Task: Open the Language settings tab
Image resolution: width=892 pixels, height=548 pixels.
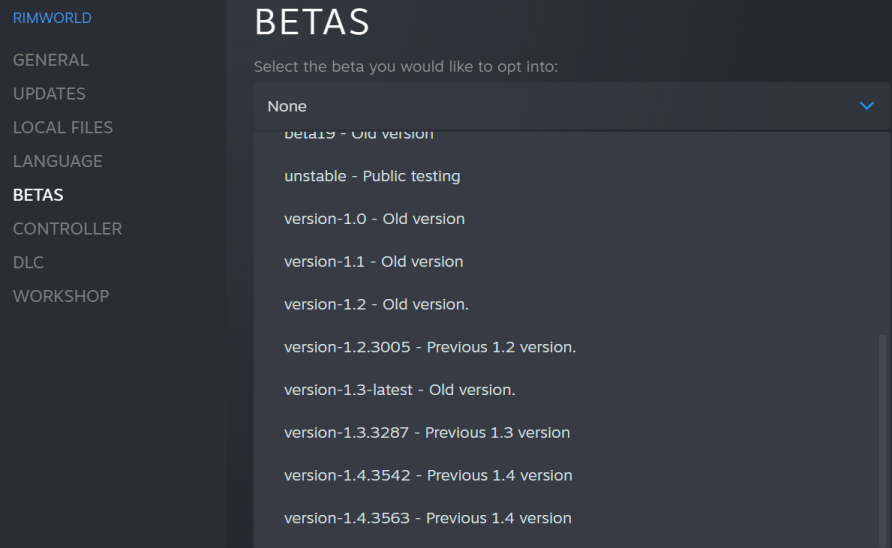Action: (58, 161)
